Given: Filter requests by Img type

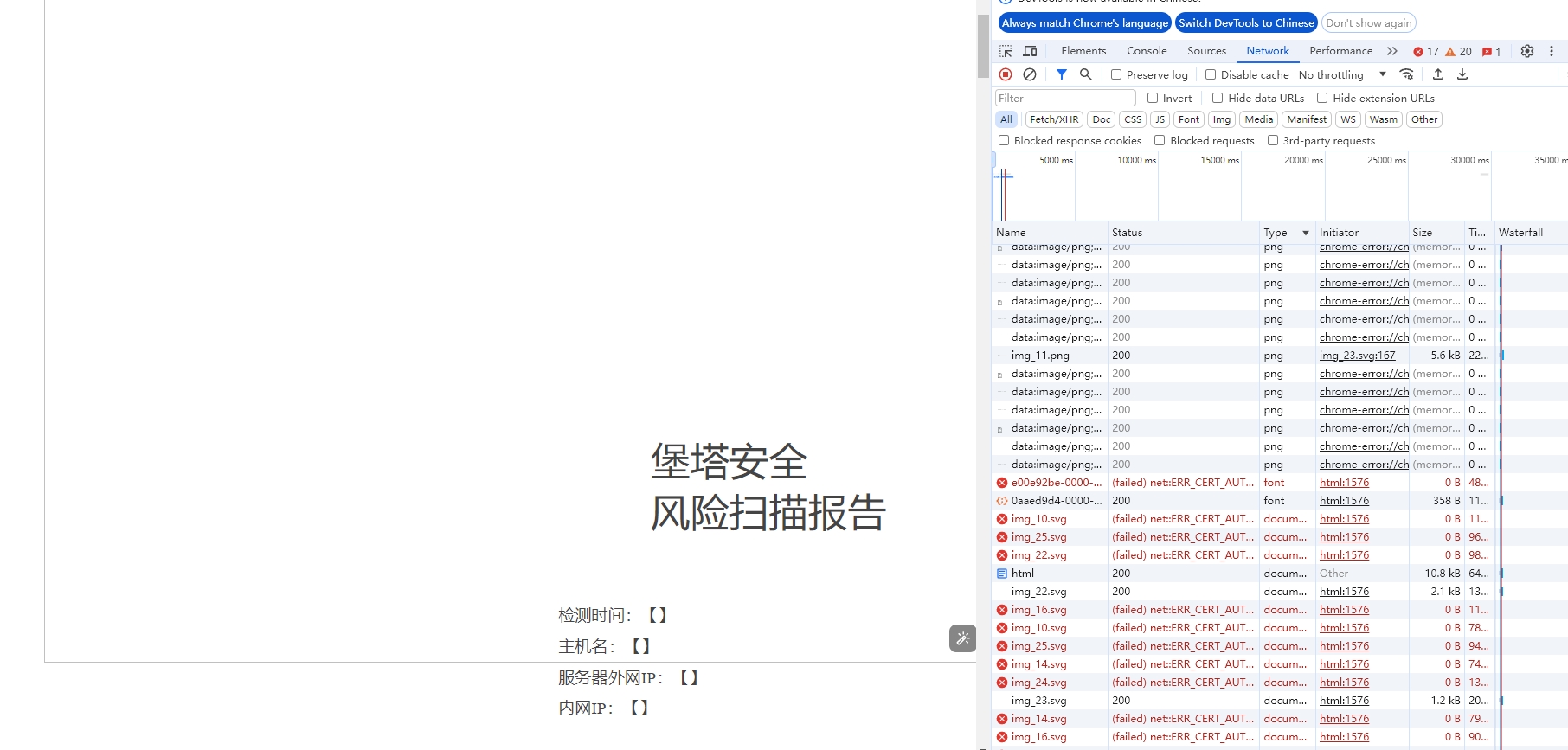Looking at the screenshot, I should 1222,119.
